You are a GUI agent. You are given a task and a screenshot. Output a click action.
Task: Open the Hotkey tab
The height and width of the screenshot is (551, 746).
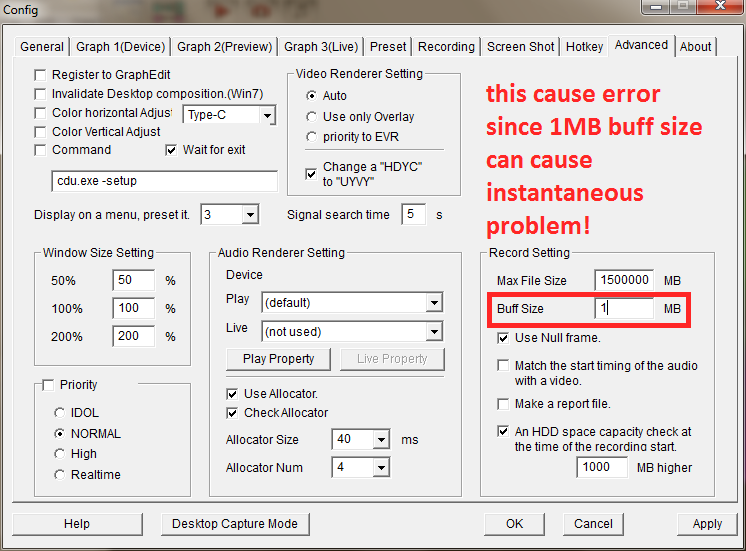(584, 47)
